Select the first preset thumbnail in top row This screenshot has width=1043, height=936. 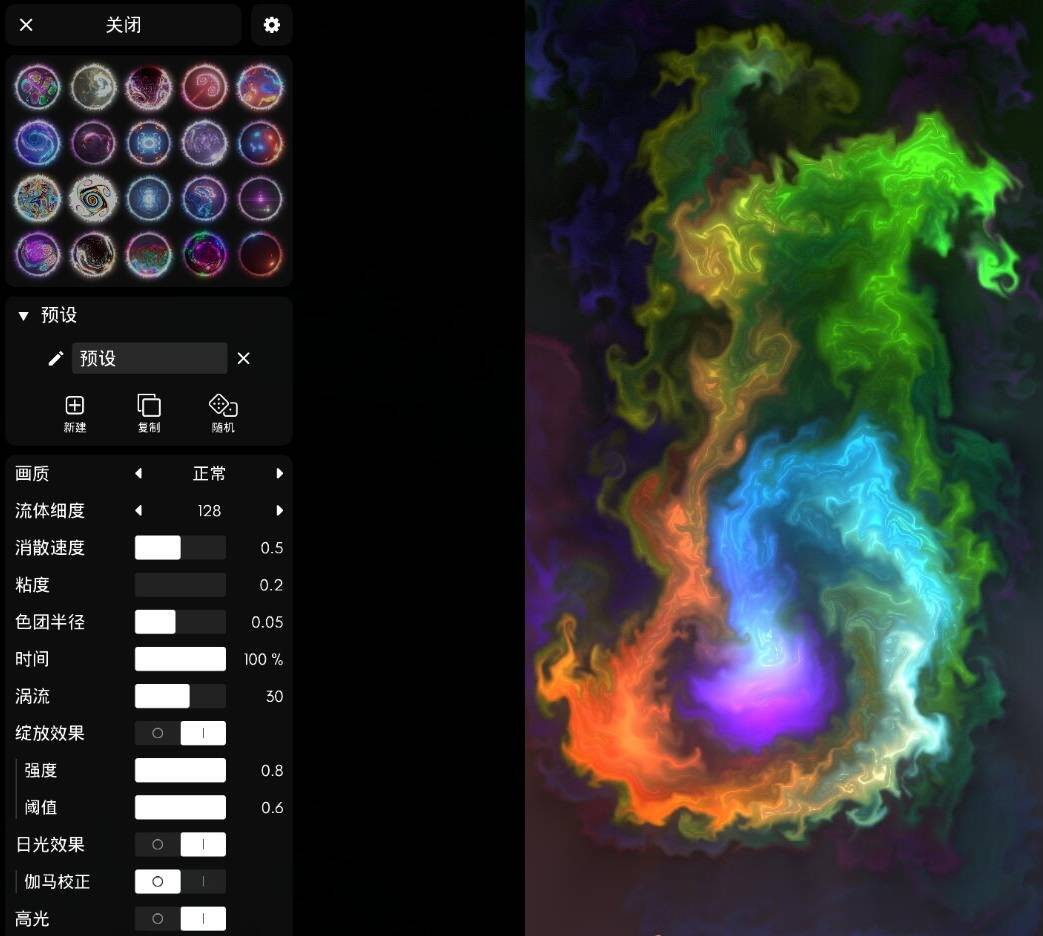[38, 88]
